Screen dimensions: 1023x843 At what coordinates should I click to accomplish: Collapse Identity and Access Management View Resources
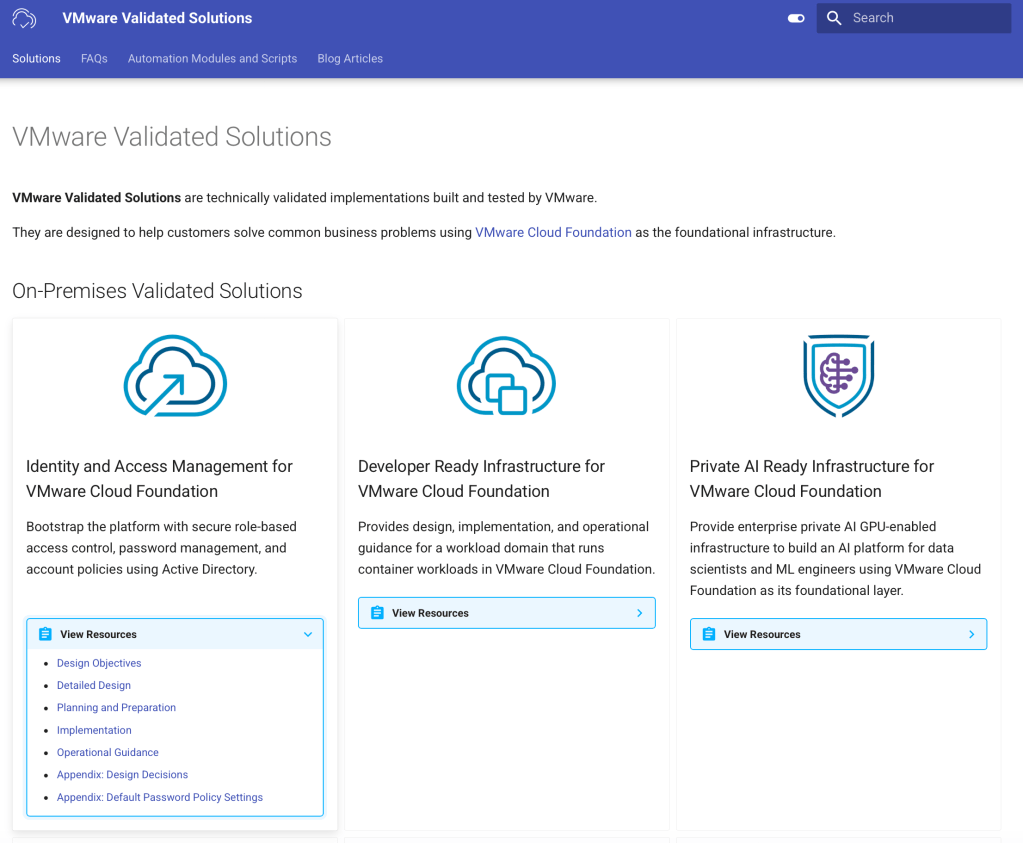tap(308, 634)
